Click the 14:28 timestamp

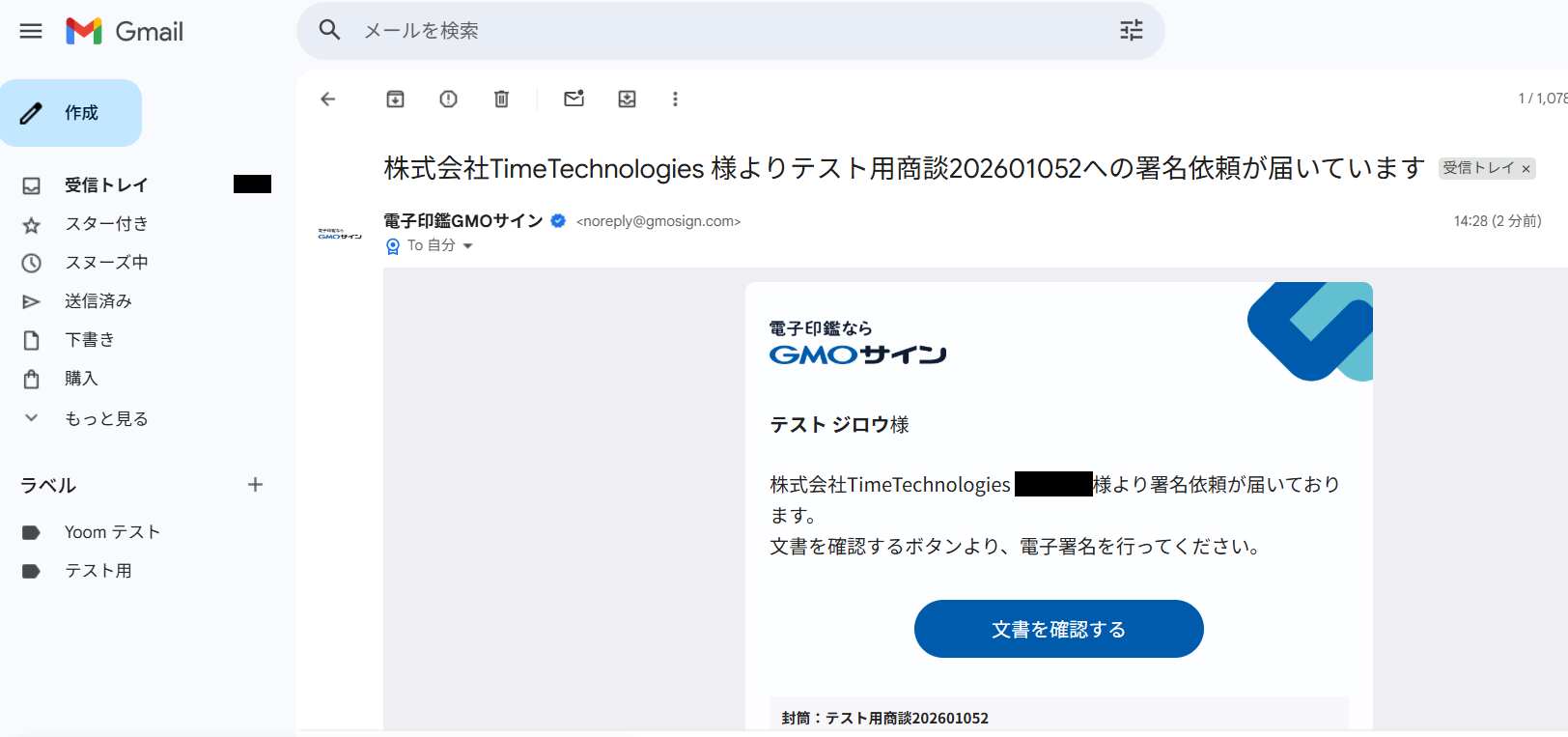coord(1497,221)
